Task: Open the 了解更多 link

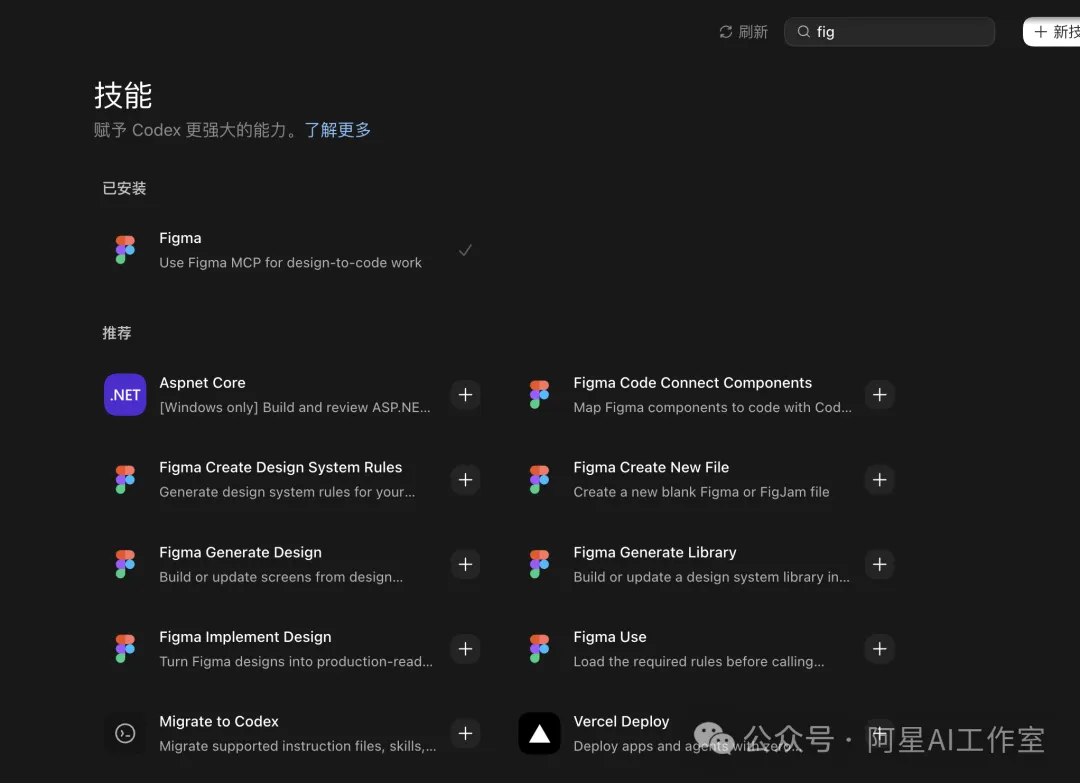Action: [x=338, y=129]
